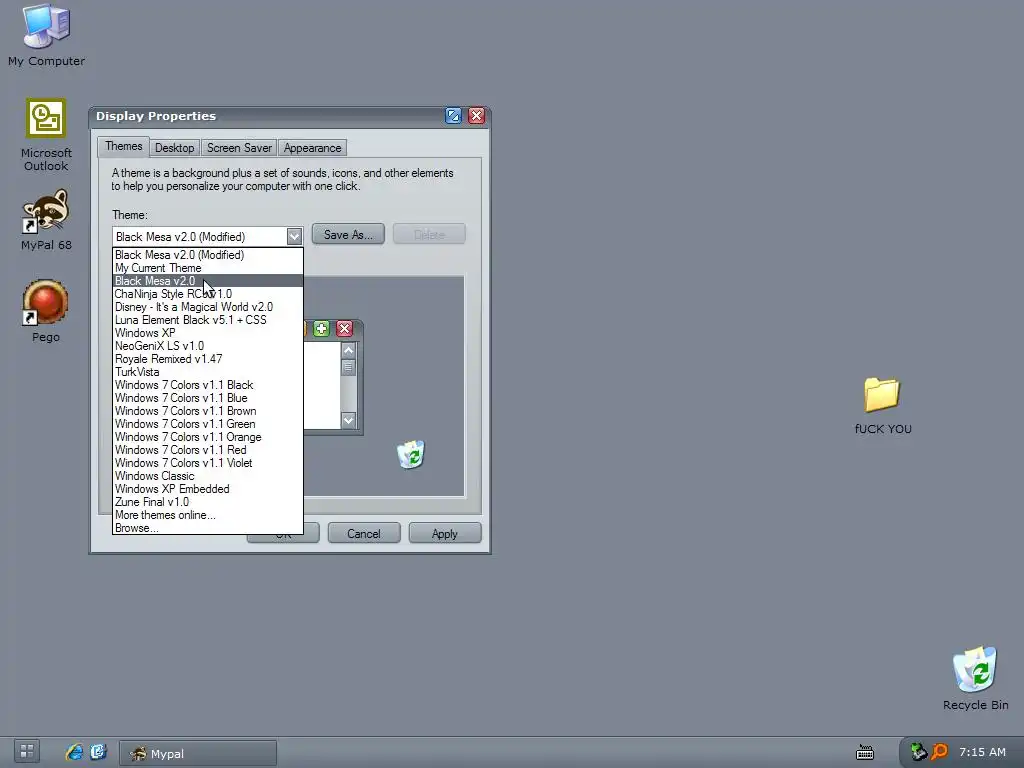Select ChaNinja Style RC5 v1.0 theme

tap(208, 294)
